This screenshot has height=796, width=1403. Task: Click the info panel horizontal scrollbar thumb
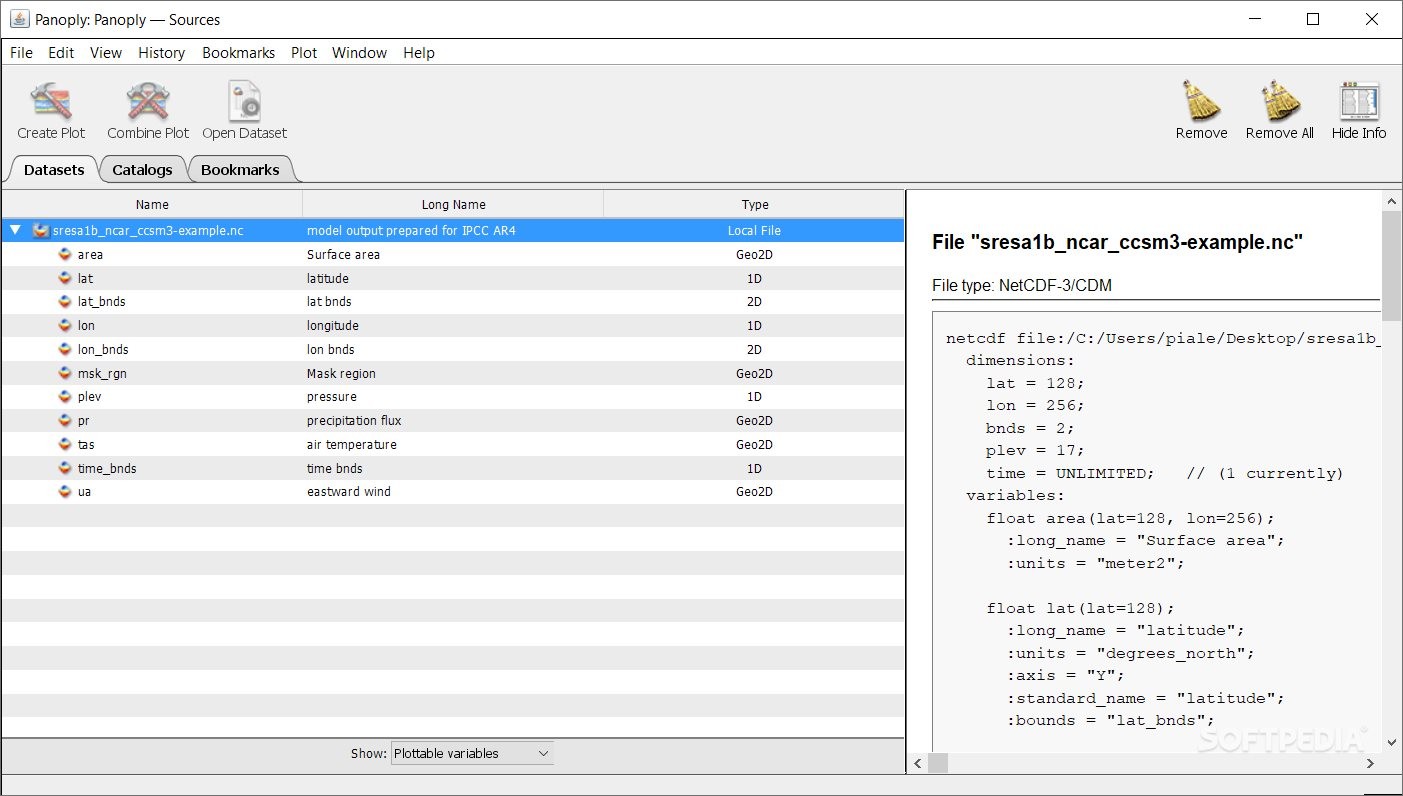937,763
